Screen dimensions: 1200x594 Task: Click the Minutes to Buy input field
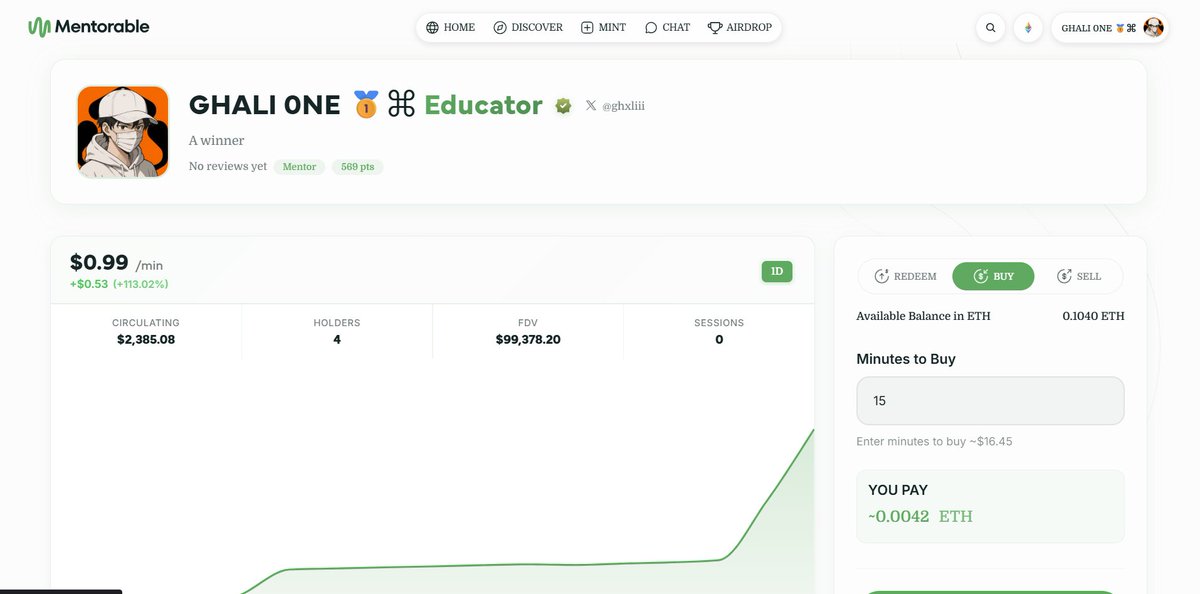pos(990,400)
